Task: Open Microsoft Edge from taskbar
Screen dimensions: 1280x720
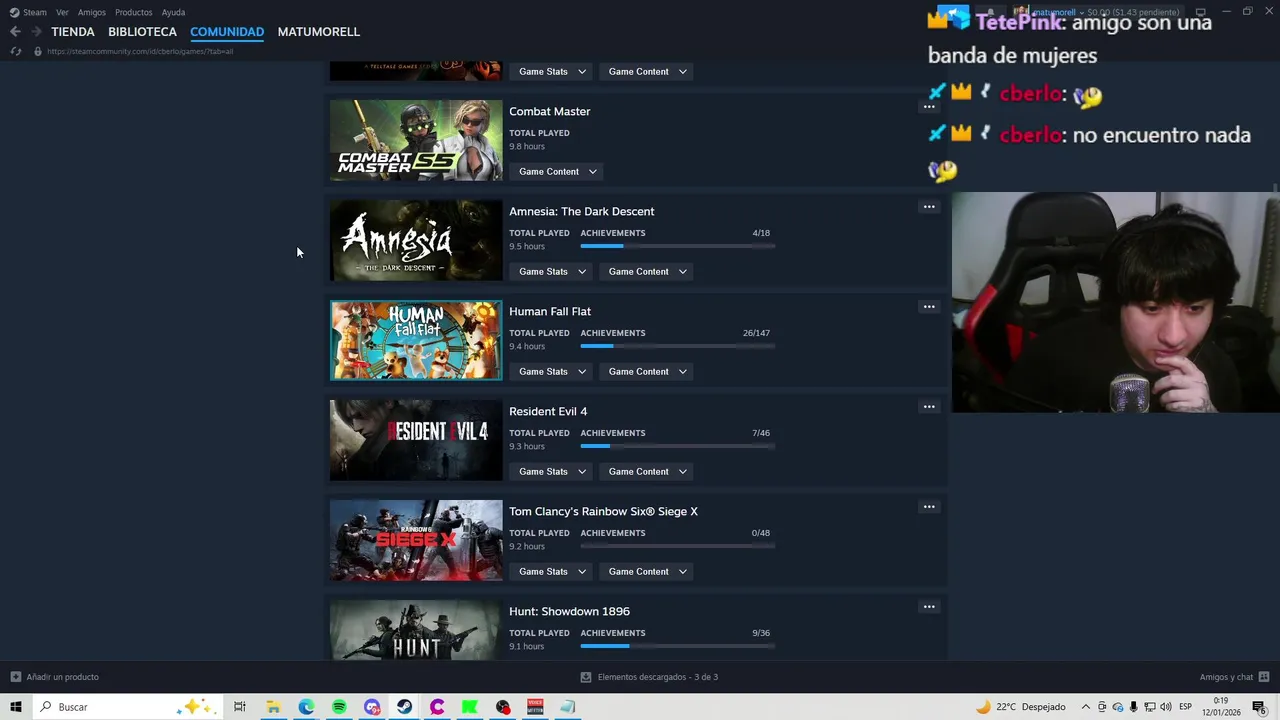Action: pyautogui.click(x=306, y=707)
